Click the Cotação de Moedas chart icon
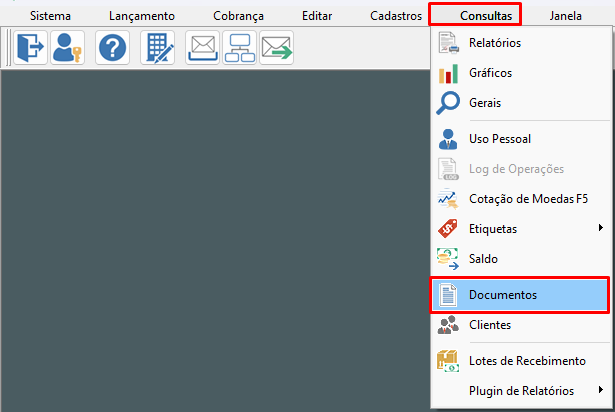This screenshot has height=412, width=615. pyautogui.click(x=448, y=199)
